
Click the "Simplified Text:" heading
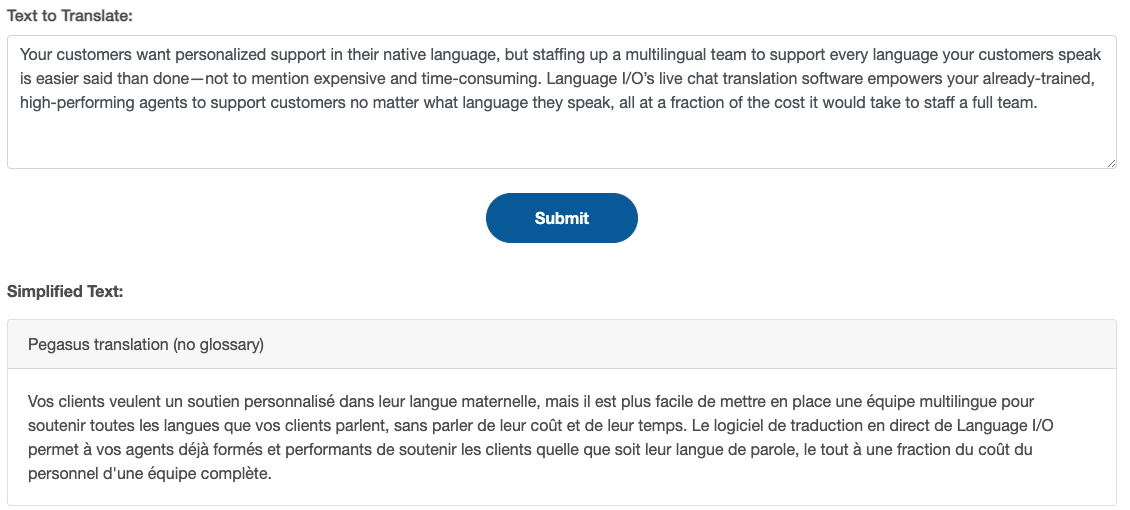[66, 292]
